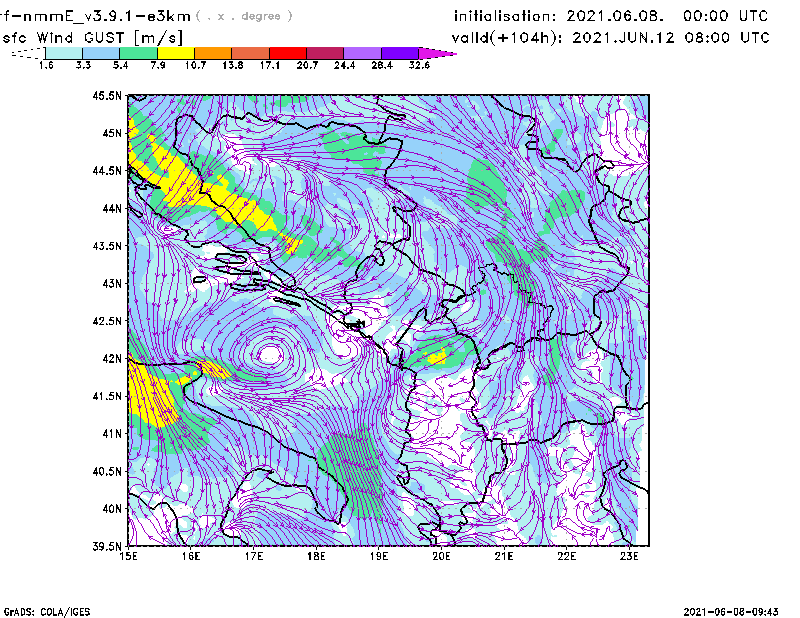Image resolution: width=800 pixels, height=618 pixels.
Task: Click the legend value 10.7
Action: (x=195, y=65)
